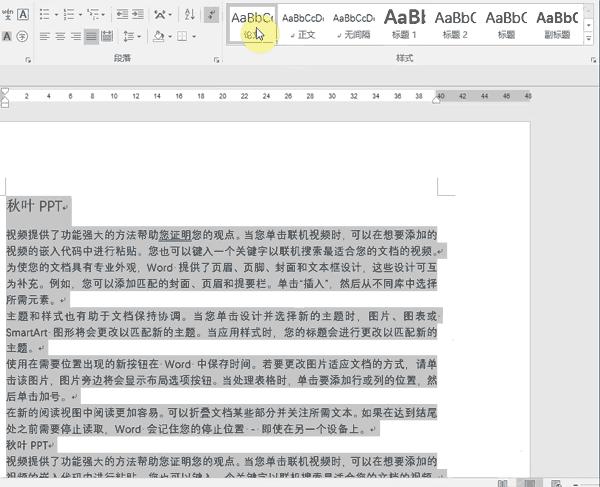The width and height of the screenshot is (600, 487).
Task: Apply multilevel list formatting
Action: click(x=93, y=15)
